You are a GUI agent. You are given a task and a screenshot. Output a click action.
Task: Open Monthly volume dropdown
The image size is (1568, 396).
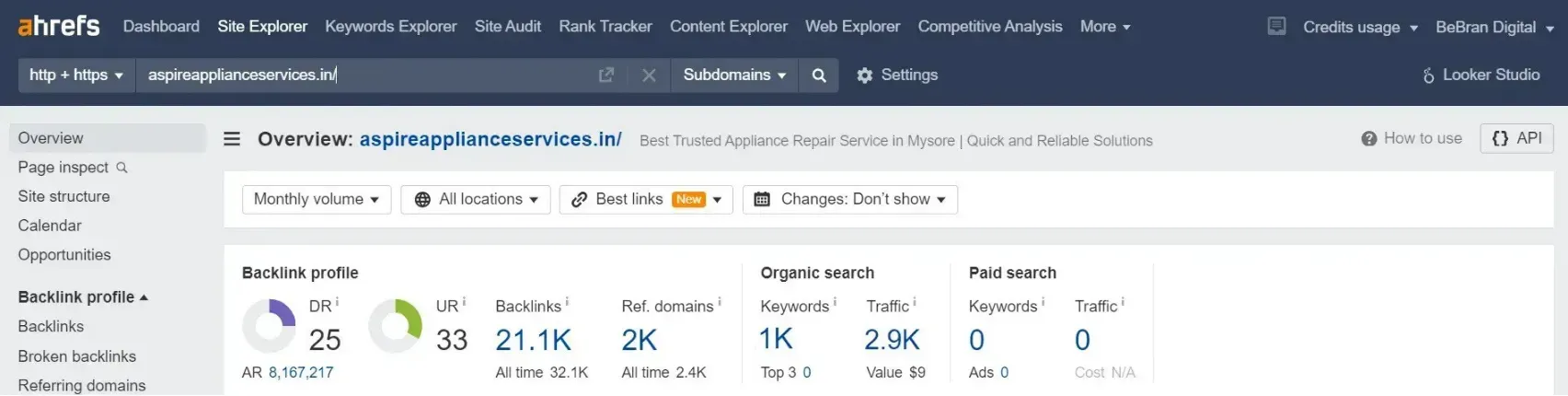pos(317,199)
